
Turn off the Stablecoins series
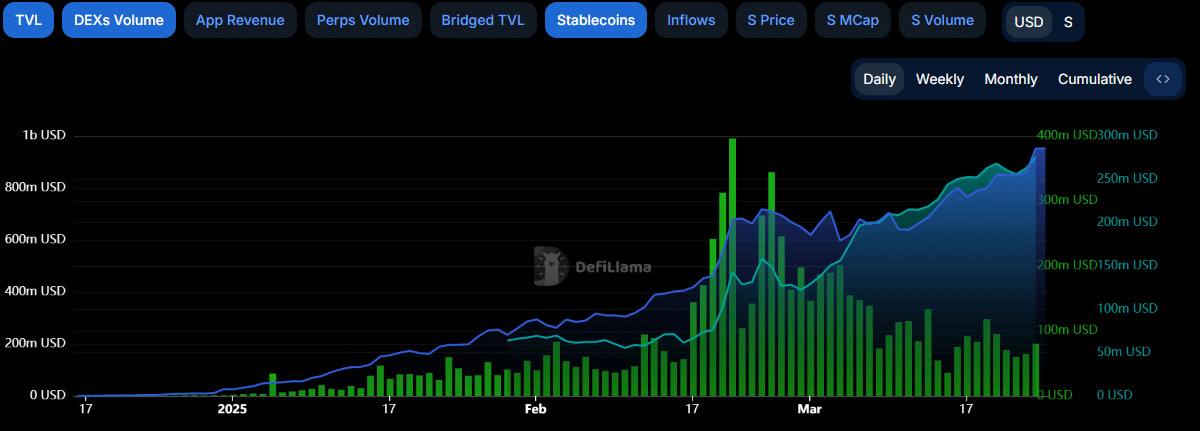coord(596,20)
